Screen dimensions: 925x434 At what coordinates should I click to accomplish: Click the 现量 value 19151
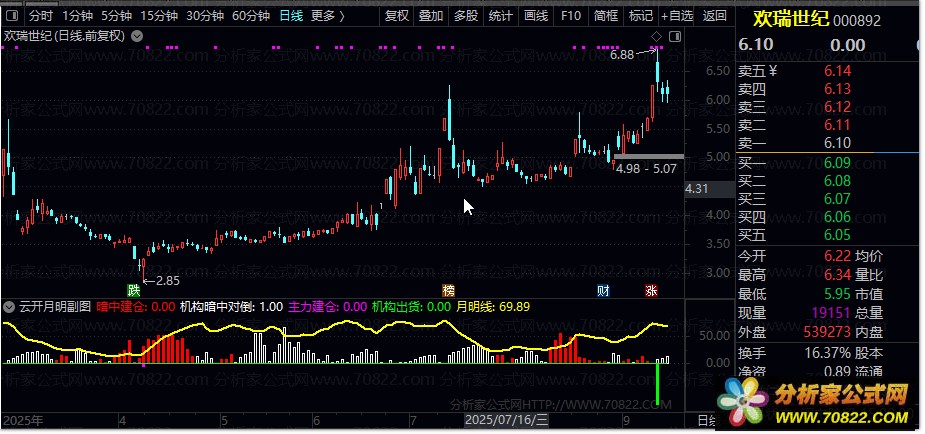[830, 313]
